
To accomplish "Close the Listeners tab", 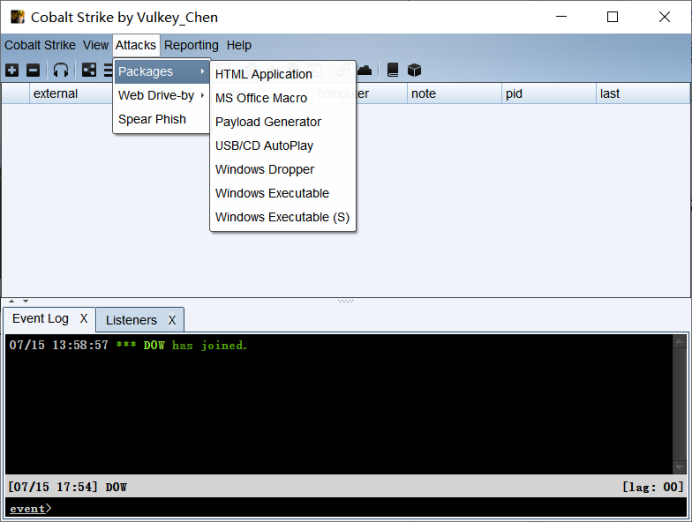I will (172, 320).
